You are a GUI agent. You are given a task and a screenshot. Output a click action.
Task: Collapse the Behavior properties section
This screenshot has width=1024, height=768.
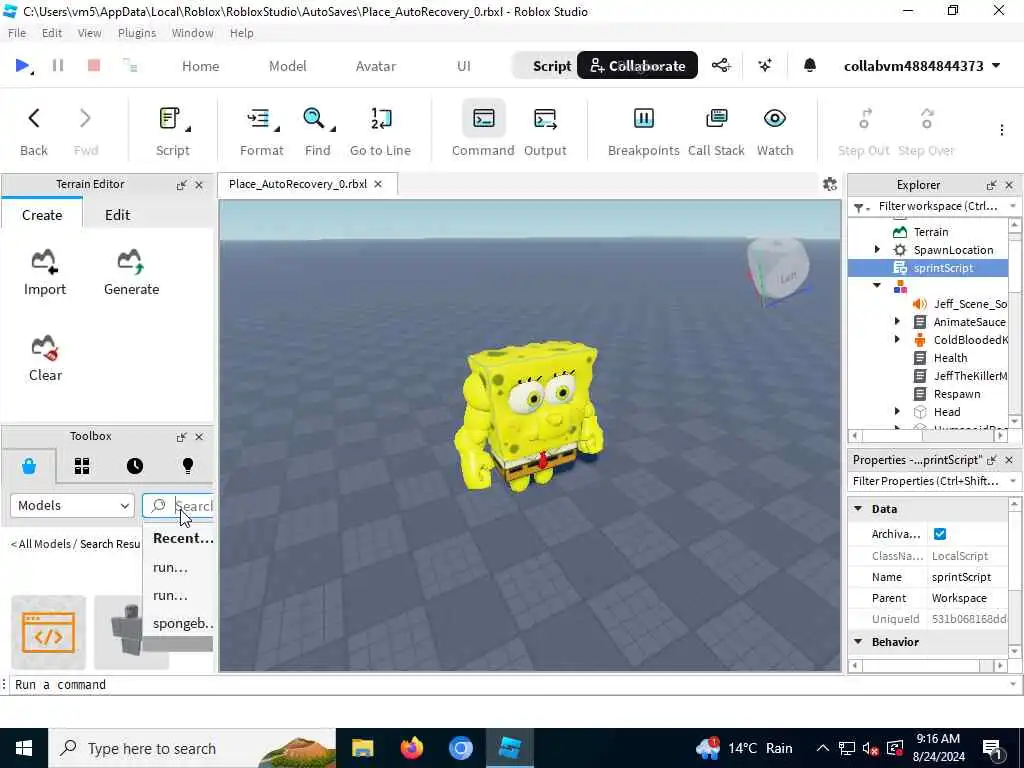(x=858, y=642)
